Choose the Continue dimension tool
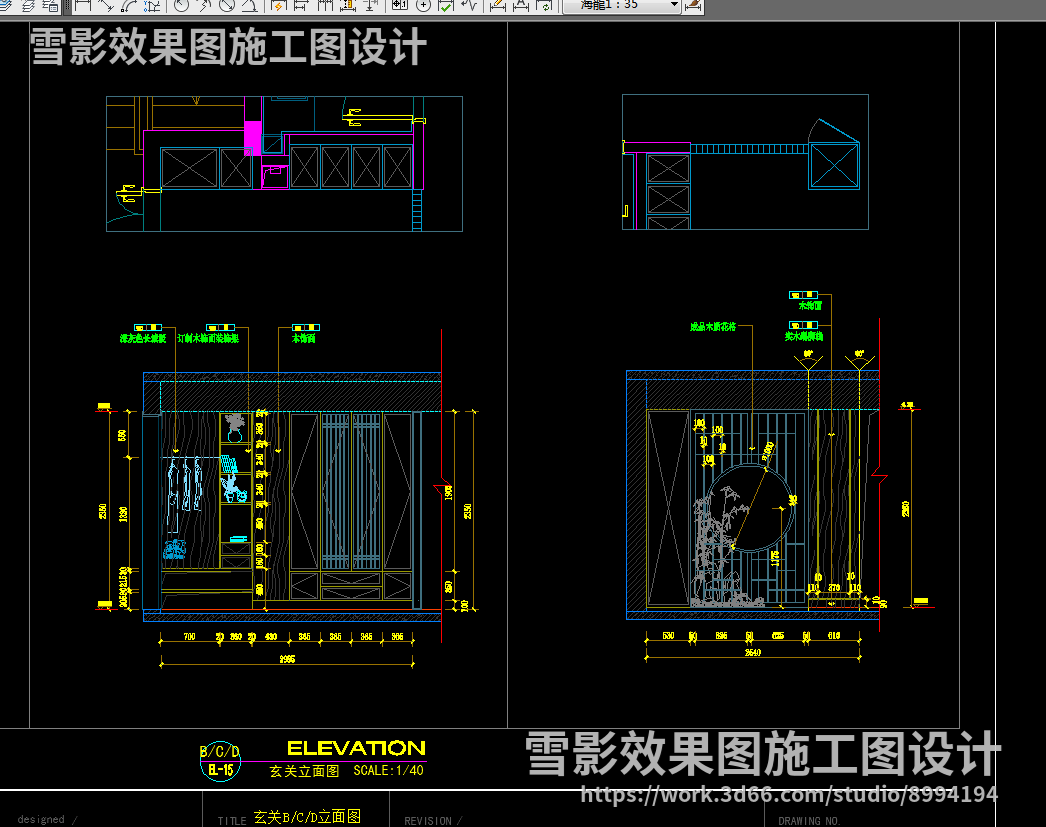Image resolution: width=1046 pixels, height=827 pixels. (324, 5)
